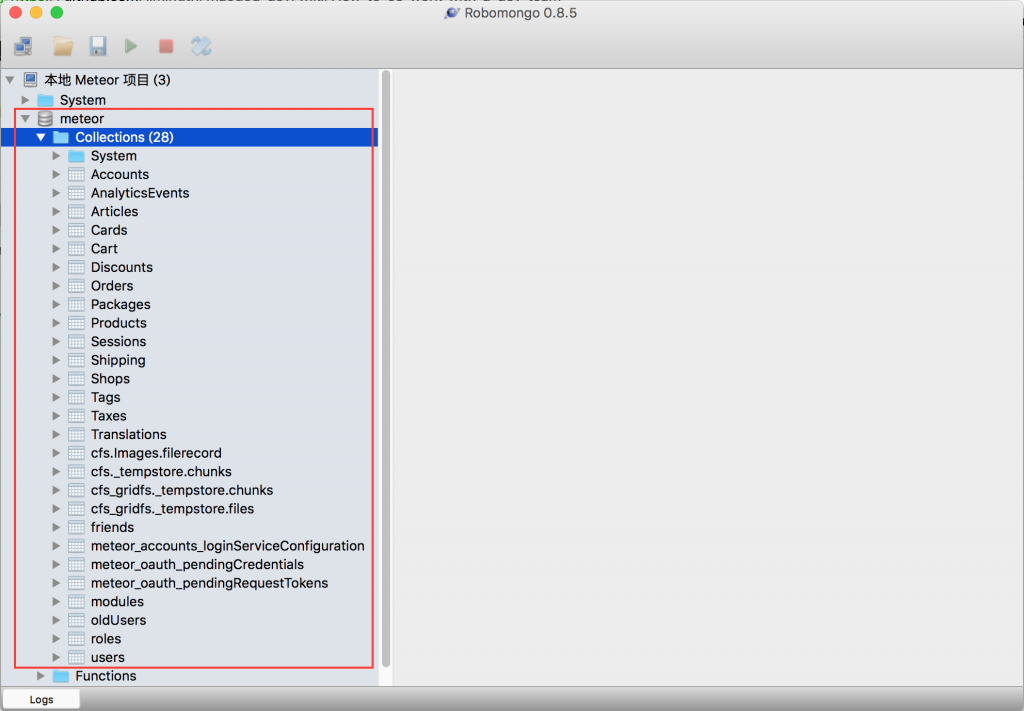Click the Cart collection table icon
1024x711 pixels.
76,249
